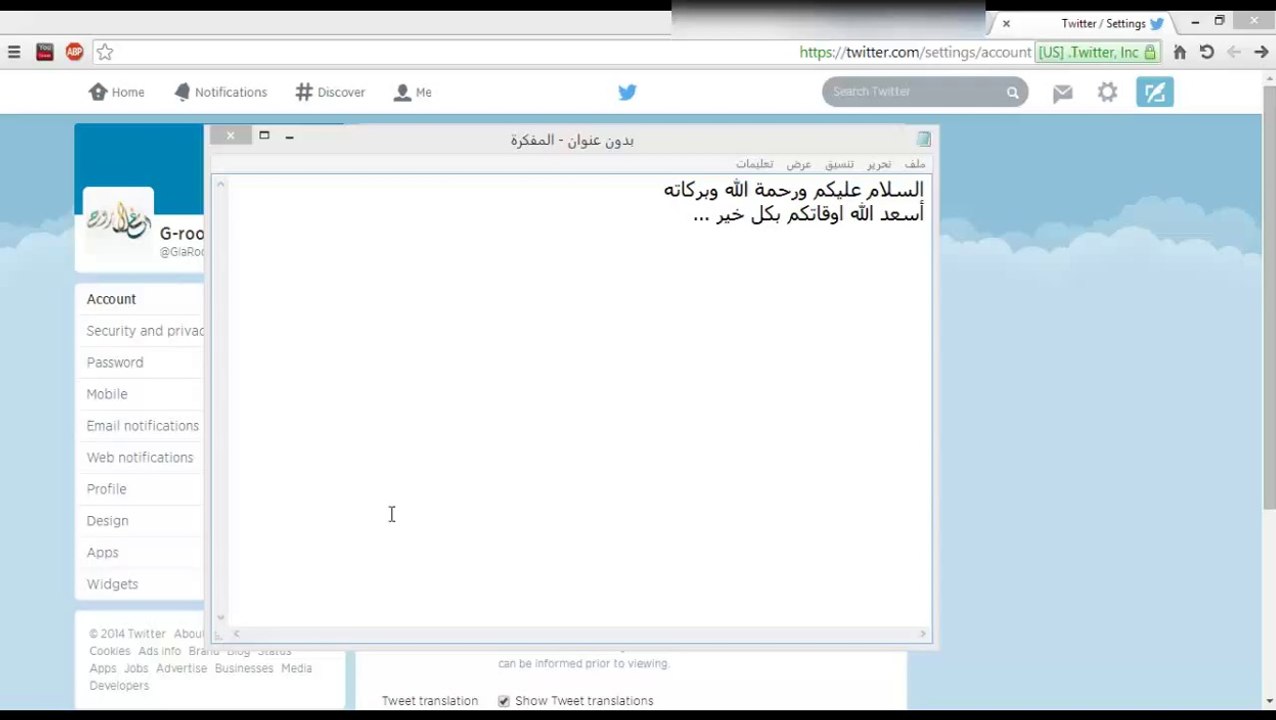This screenshot has height=720, width=1276.
Task: Open the Discover page
Action: coord(330,92)
